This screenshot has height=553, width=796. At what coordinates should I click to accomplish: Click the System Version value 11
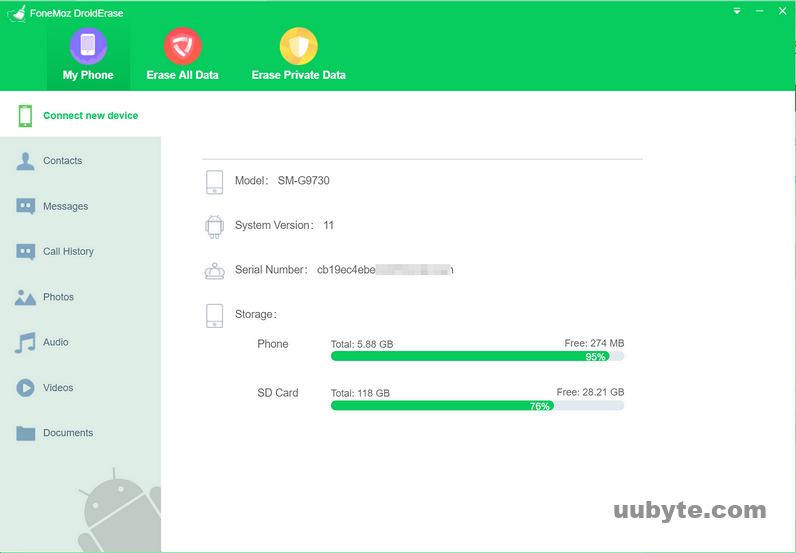pyautogui.click(x=328, y=225)
